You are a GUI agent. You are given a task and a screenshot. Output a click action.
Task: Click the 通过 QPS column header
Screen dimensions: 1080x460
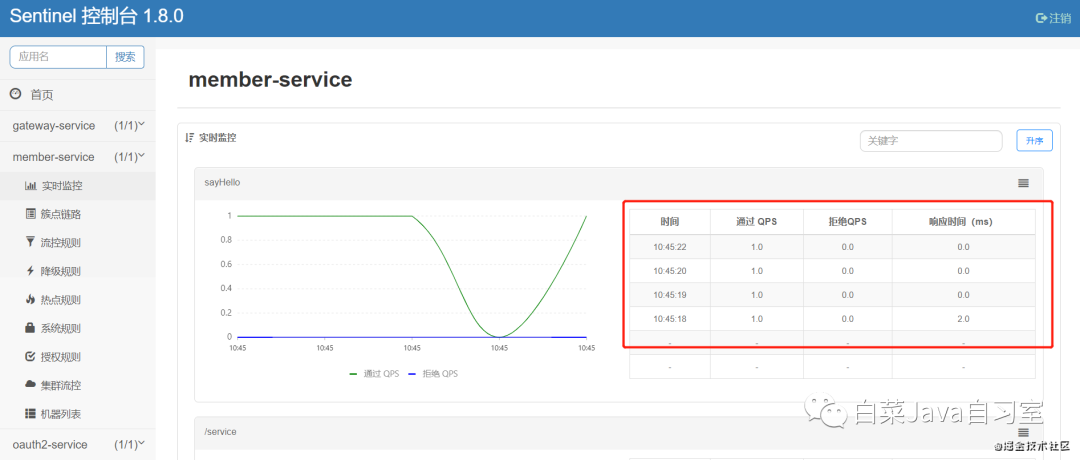point(756,222)
